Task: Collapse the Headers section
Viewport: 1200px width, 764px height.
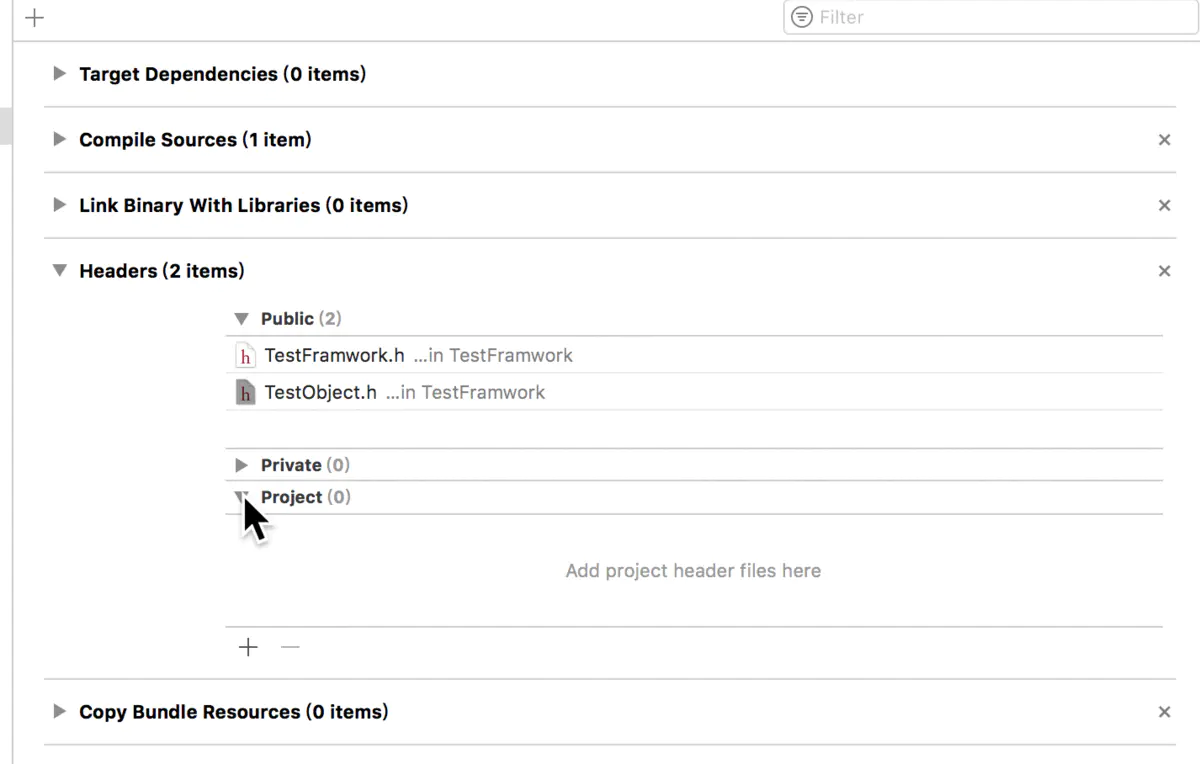Action: (x=60, y=271)
